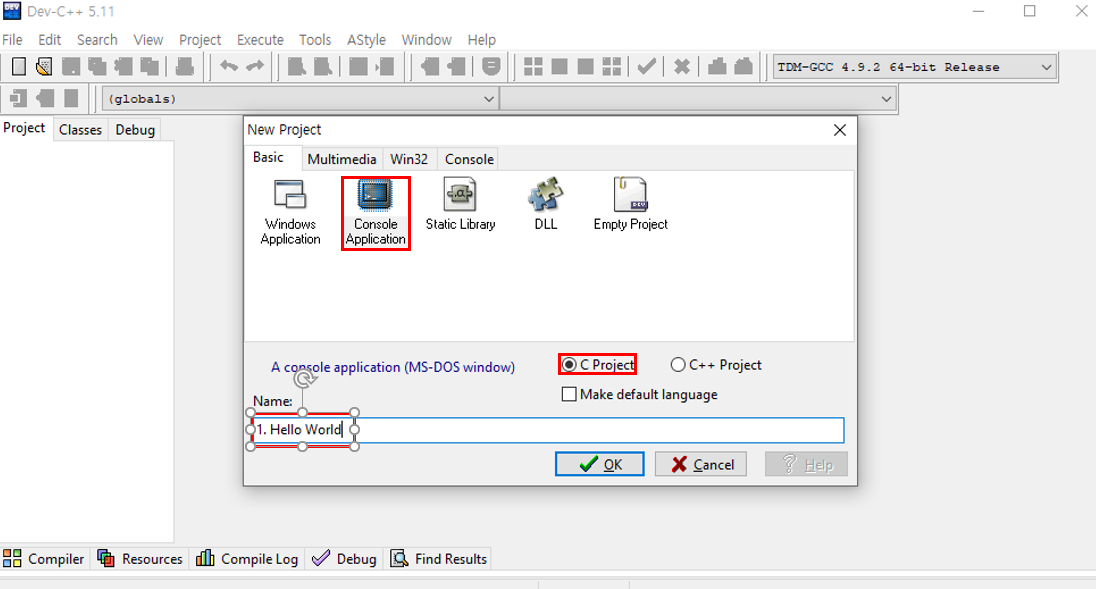
Task: Select the Classes tab in side panel
Action: coord(80,130)
